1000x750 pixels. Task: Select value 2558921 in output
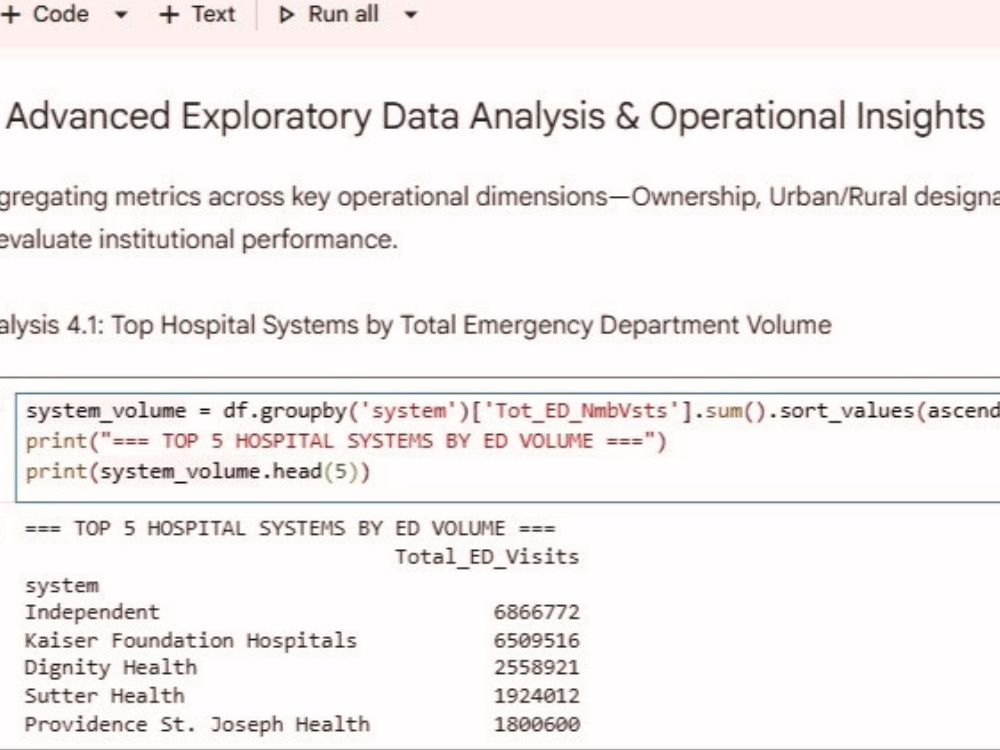click(x=536, y=668)
